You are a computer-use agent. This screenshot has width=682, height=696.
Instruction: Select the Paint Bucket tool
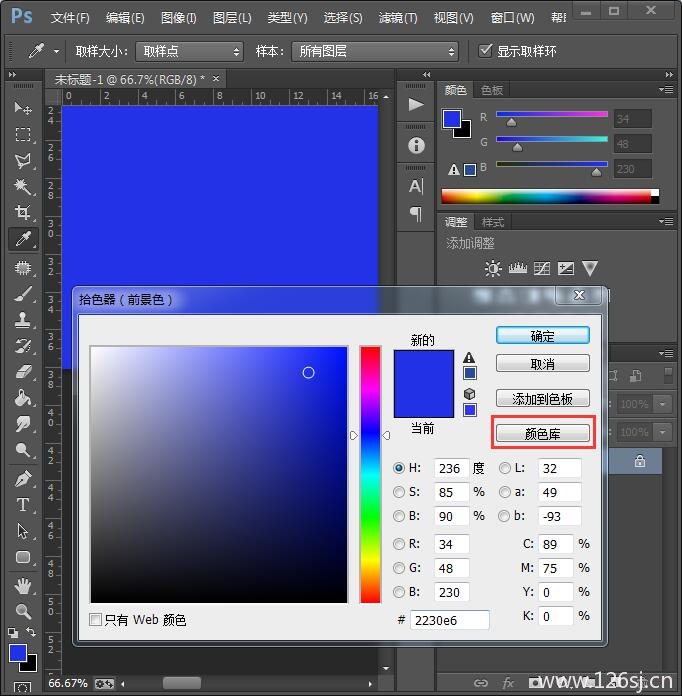(23, 398)
